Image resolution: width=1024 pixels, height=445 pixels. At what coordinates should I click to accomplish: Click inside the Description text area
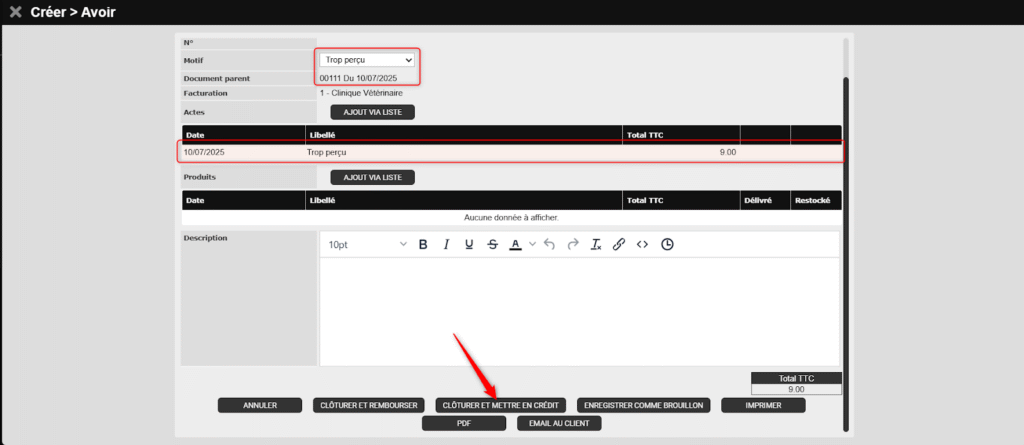click(580, 310)
